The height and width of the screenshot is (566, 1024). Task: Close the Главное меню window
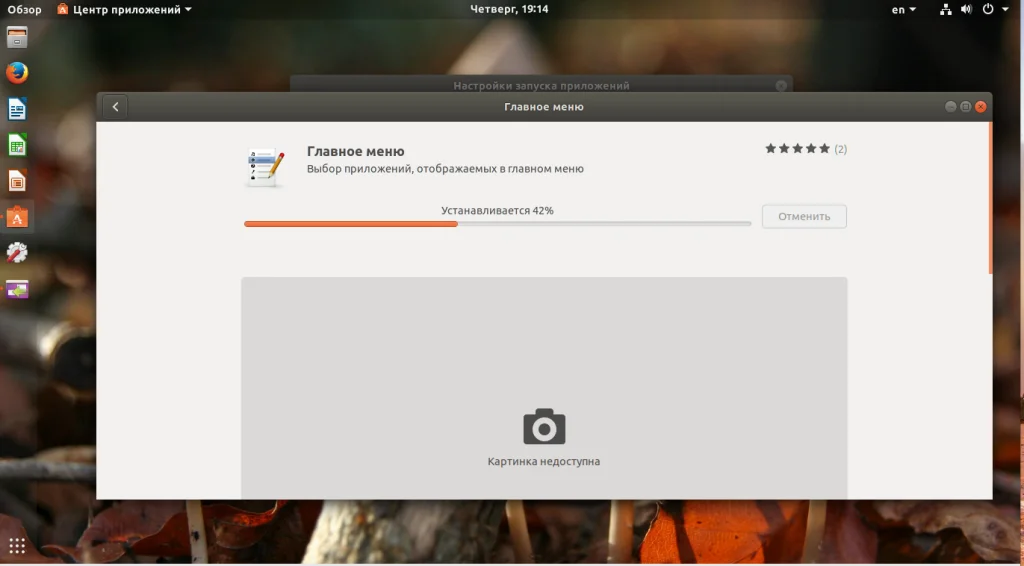pos(981,106)
